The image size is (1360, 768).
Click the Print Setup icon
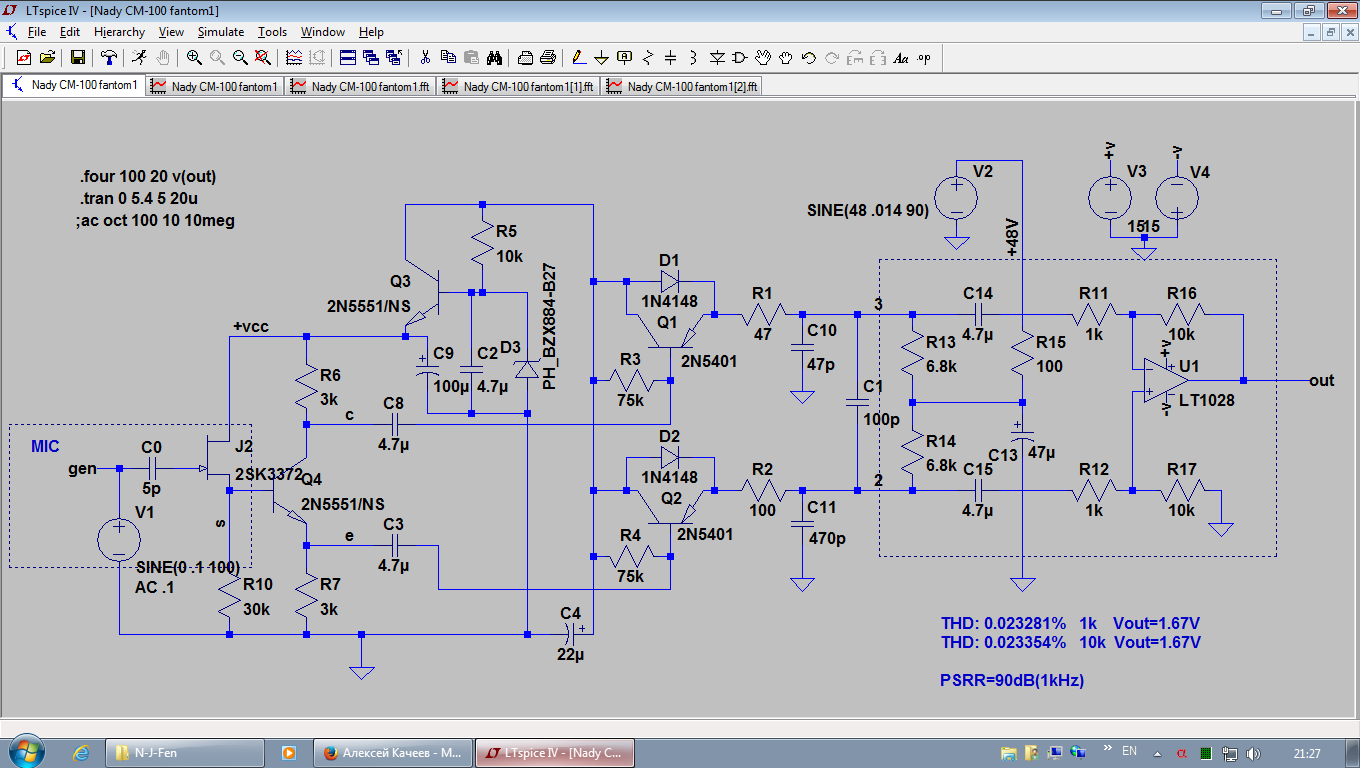click(x=525, y=57)
